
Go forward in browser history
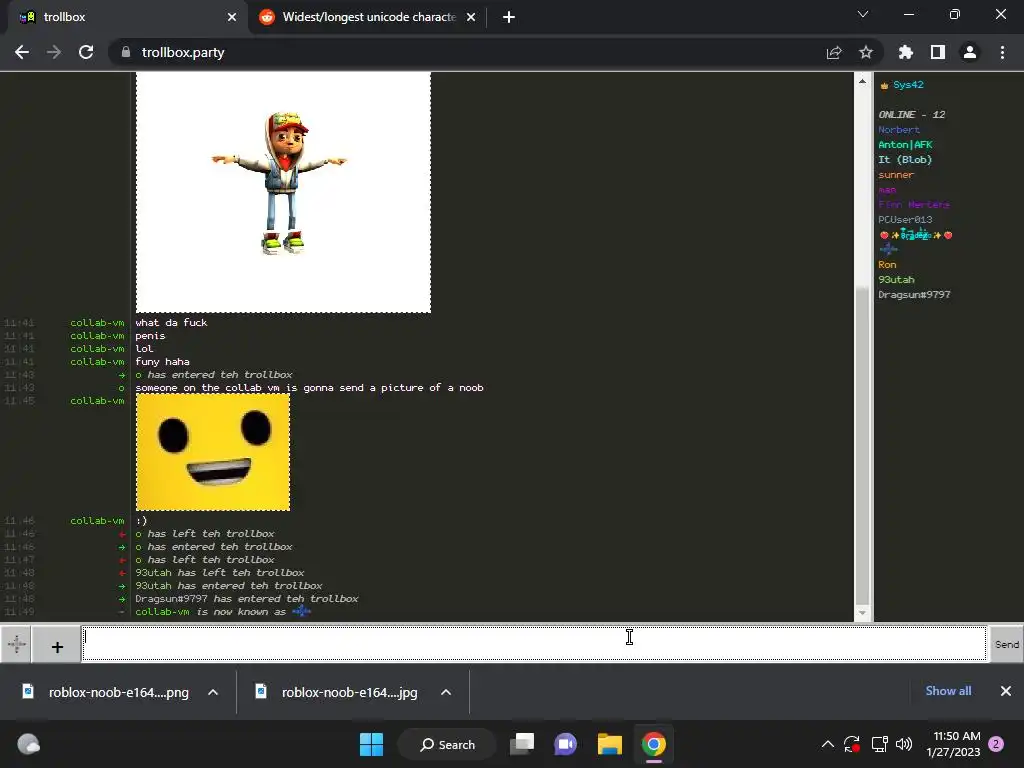tap(54, 52)
